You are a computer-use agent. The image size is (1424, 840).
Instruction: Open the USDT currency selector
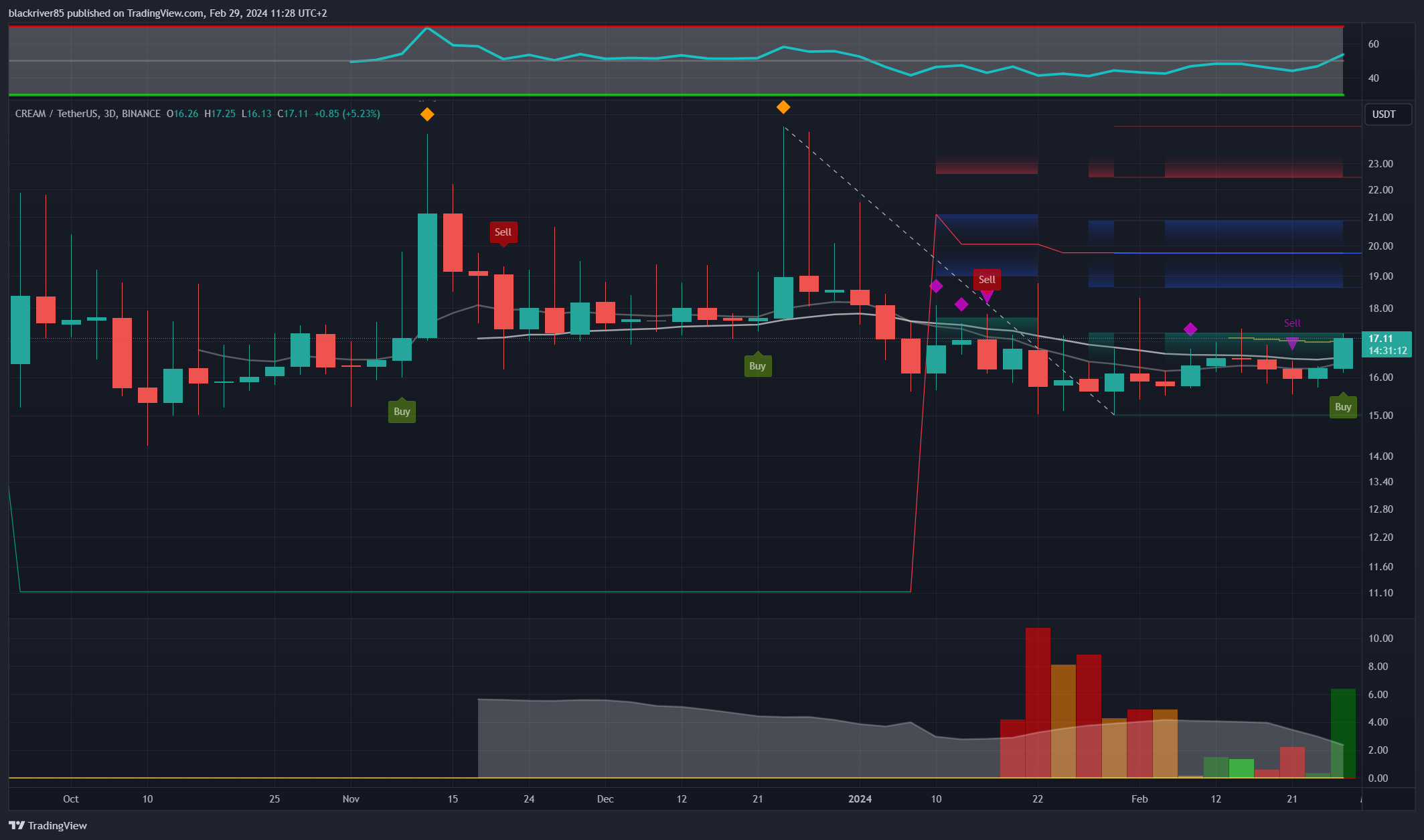click(x=1388, y=114)
